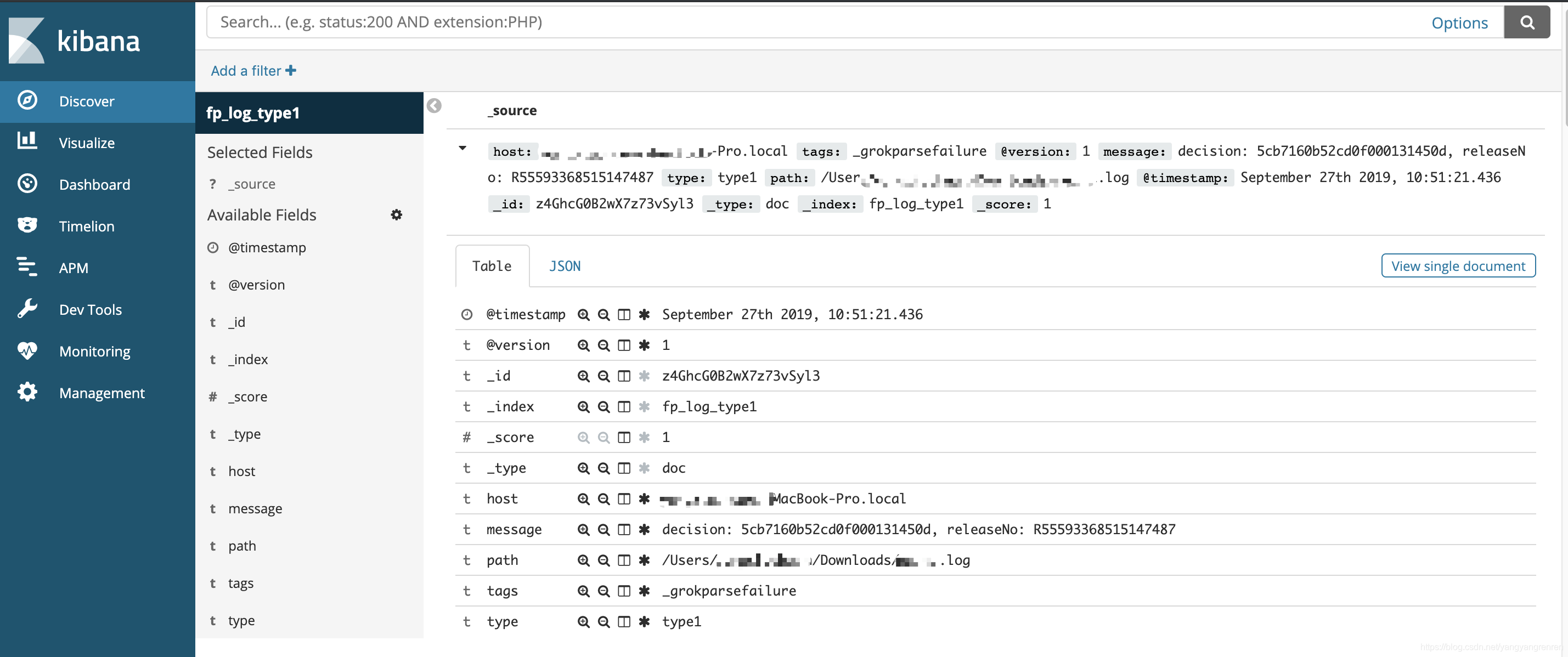Click the Dev Tools icon
1568x657 pixels.
pyautogui.click(x=27, y=308)
